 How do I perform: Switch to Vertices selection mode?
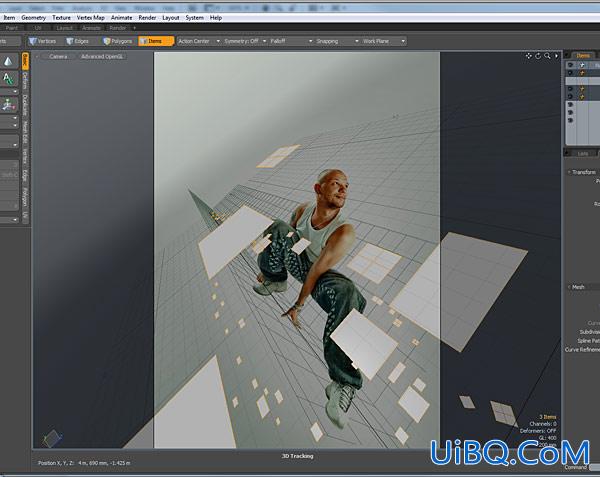(x=42, y=41)
